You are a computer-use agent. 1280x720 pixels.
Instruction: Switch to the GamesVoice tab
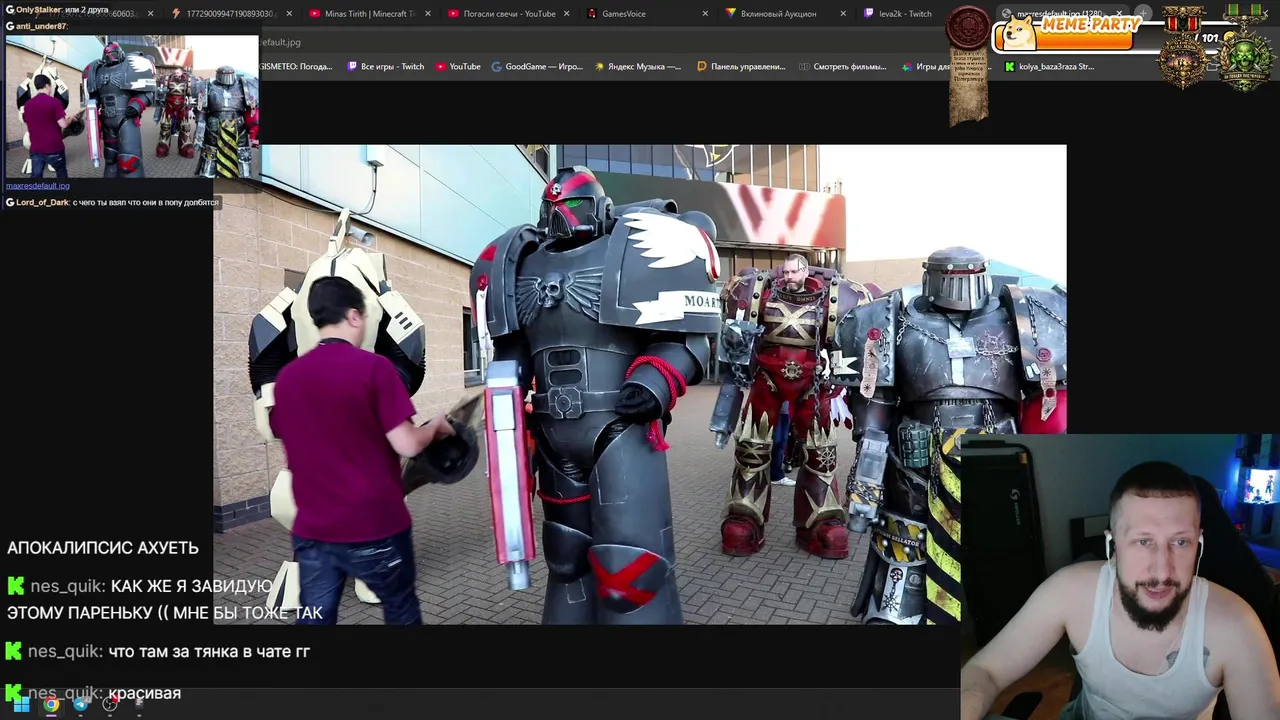(x=645, y=14)
